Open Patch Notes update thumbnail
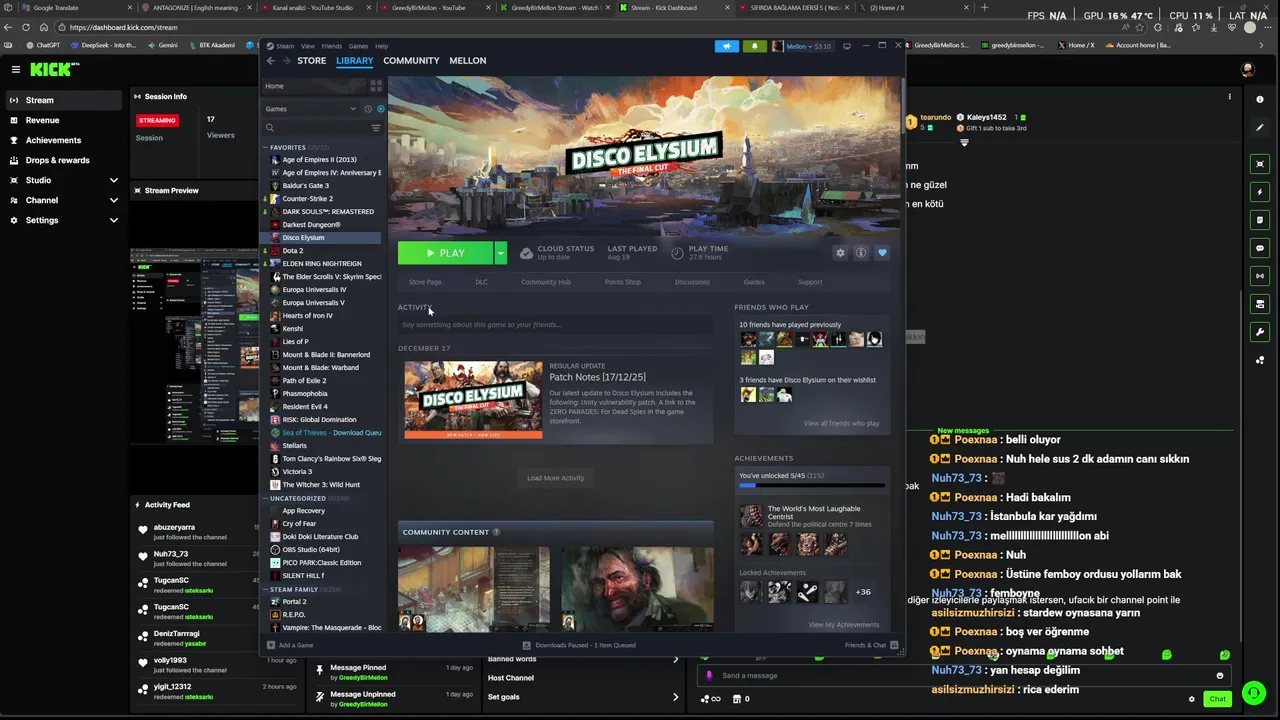 coord(473,400)
